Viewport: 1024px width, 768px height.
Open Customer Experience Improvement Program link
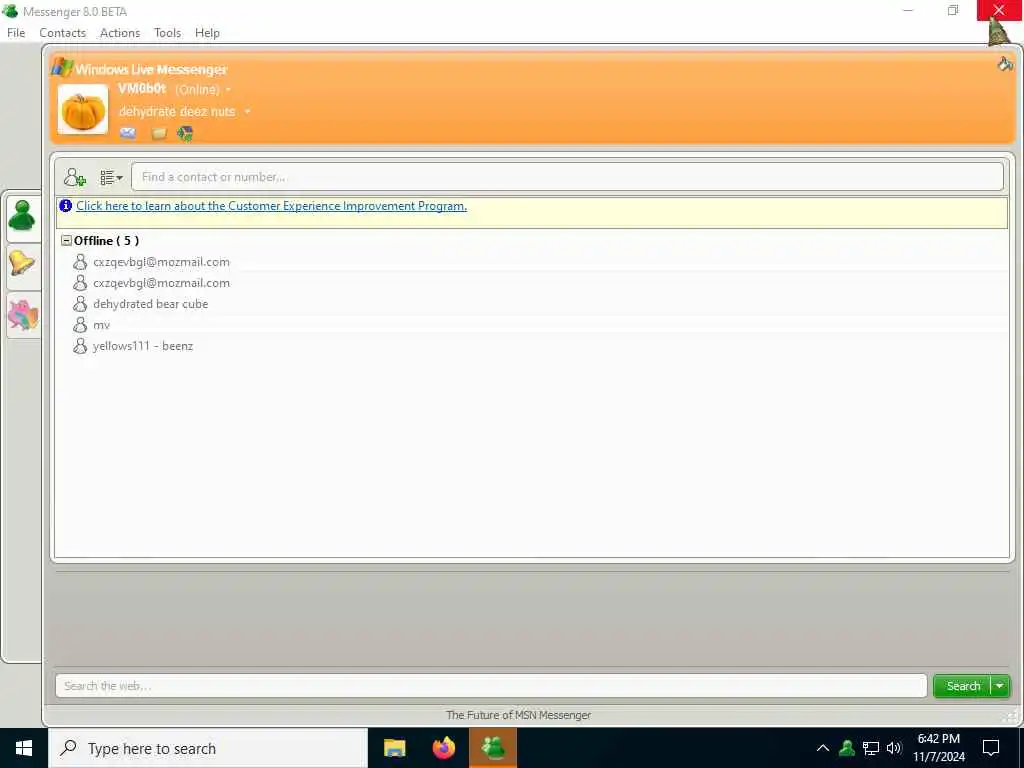point(272,206)
